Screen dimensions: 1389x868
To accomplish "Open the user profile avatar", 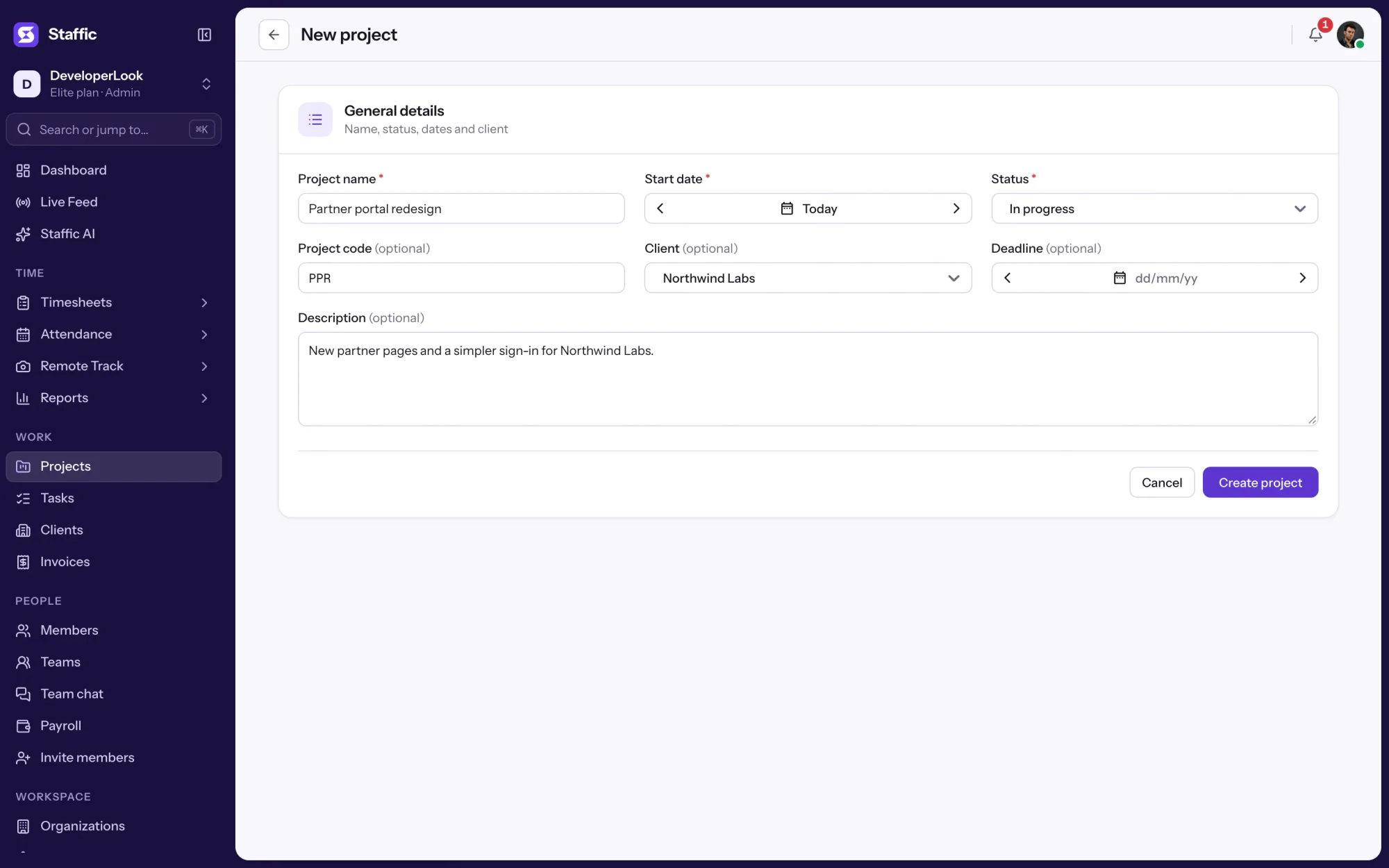I will (x=1350, y=35).
